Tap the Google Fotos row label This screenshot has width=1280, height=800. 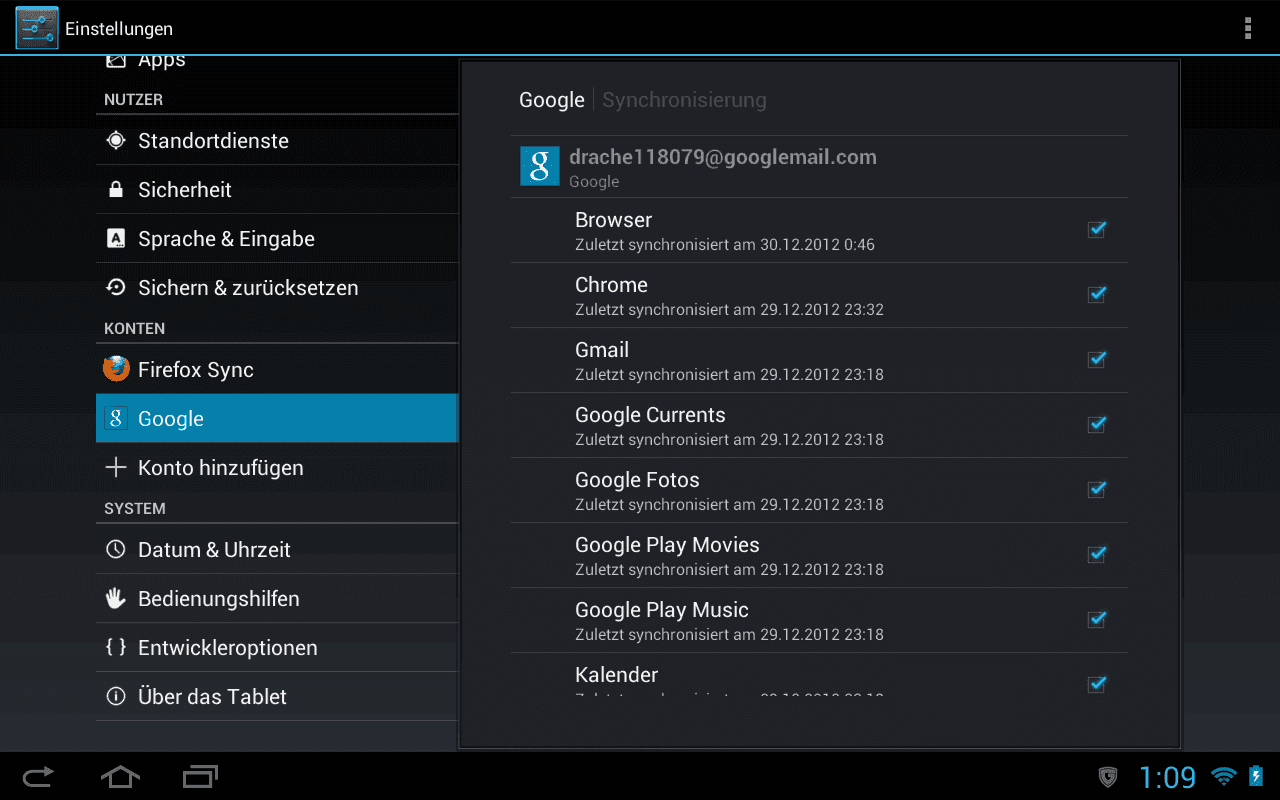[x=637, y=480]
